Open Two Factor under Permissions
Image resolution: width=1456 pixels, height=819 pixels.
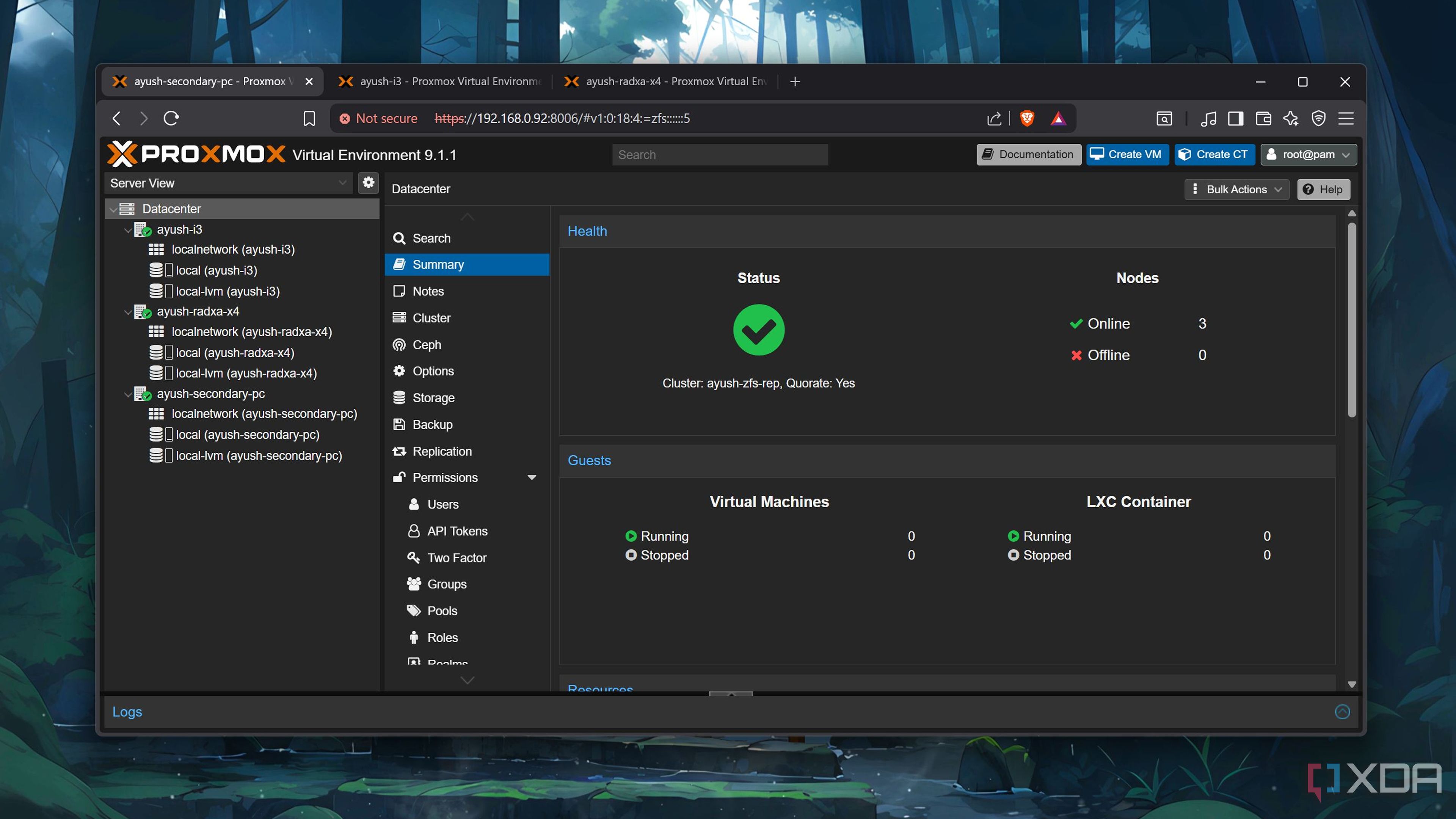pos(467,558)
